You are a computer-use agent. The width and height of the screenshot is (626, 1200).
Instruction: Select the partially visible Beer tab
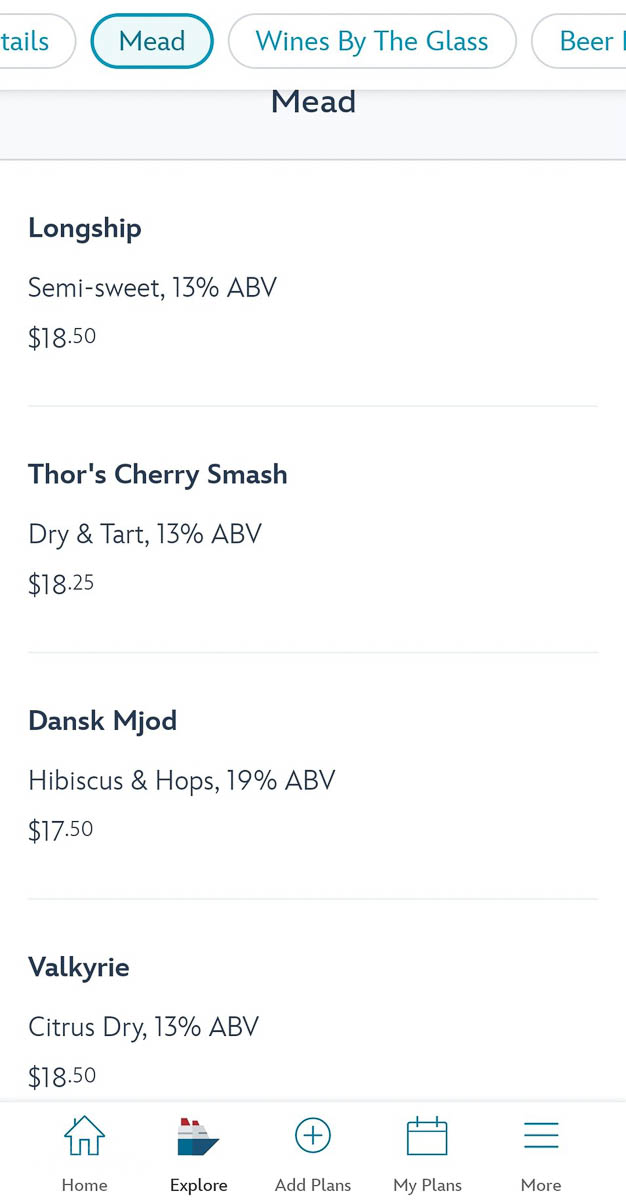click(x=579, y=41)
